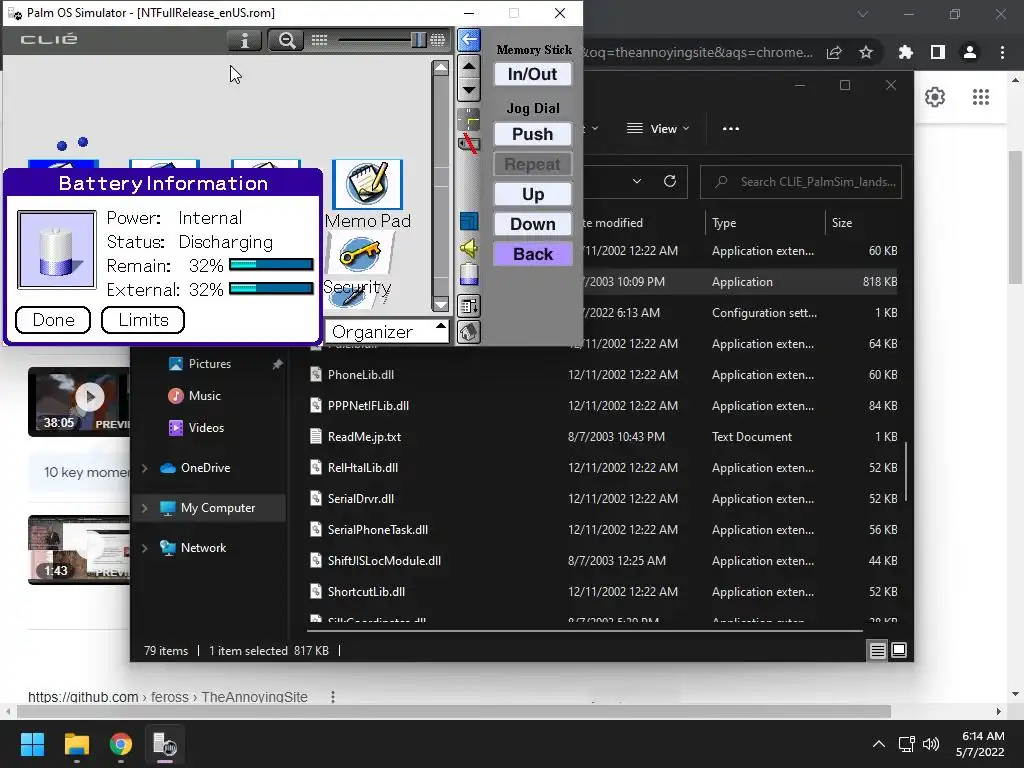Click the yellow speaker volume icon
Screen dimensions: 1024x768
[468, 248]
